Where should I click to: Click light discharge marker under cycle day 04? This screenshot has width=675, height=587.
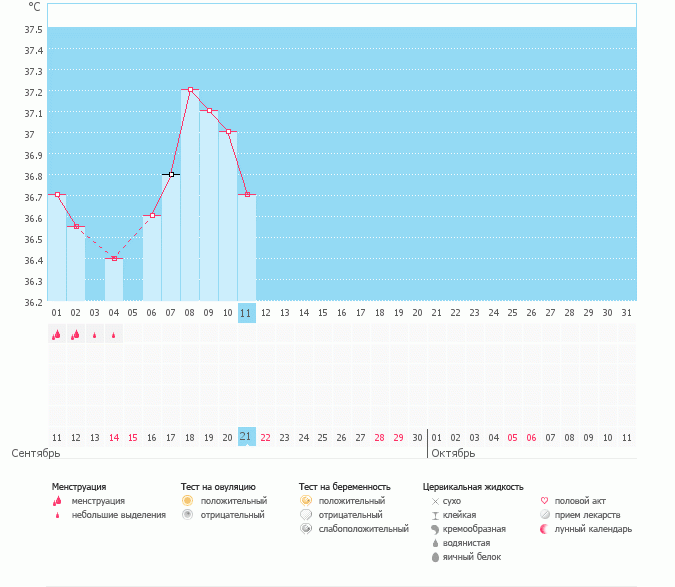pyautogui.click(x=114, y=336)
